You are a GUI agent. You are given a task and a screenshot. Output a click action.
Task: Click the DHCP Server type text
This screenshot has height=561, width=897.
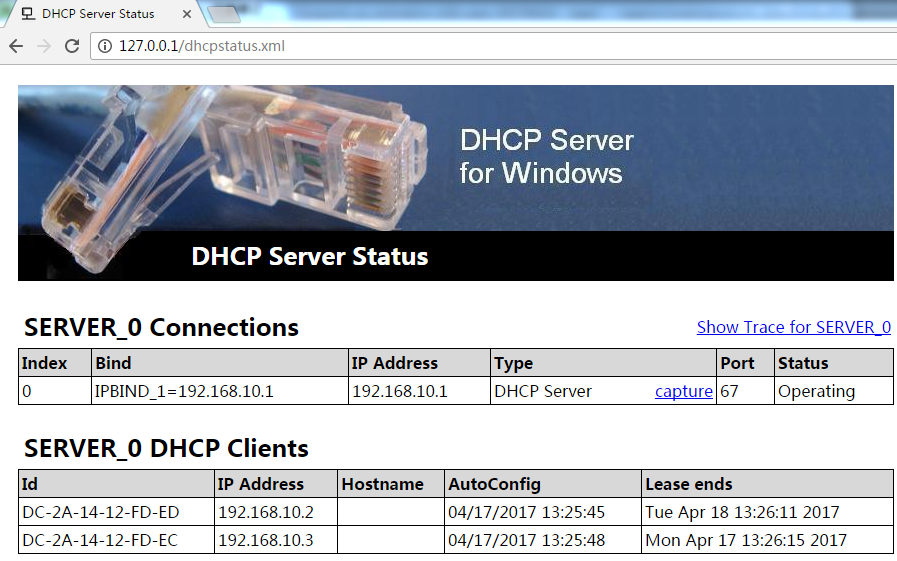coord(543,391)
